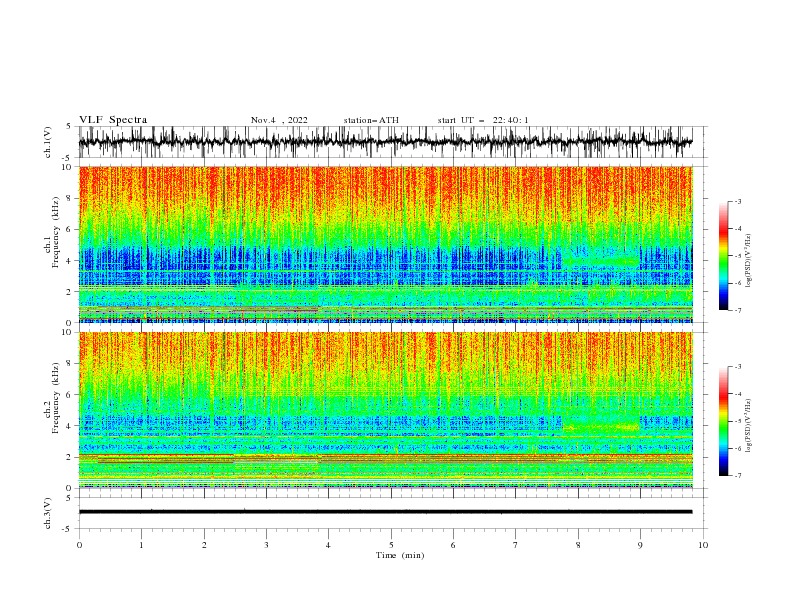The height and width of the screenshot is (612, 792).
Task: Click the ch.2 spectrogram panel
Action: pos(385,410)
